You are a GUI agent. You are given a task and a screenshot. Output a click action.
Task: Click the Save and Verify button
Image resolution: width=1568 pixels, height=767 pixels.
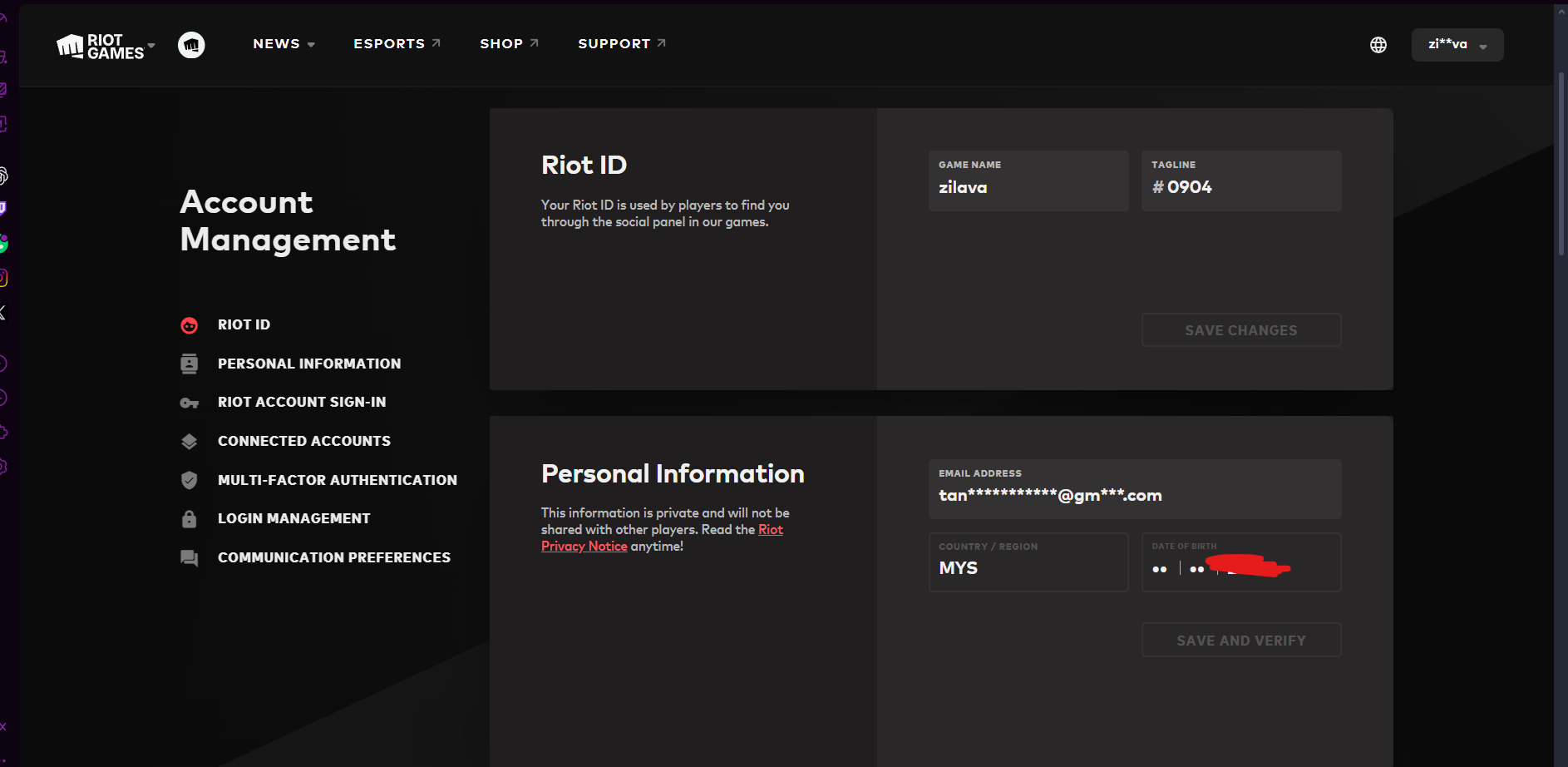tap(1240, 641)
